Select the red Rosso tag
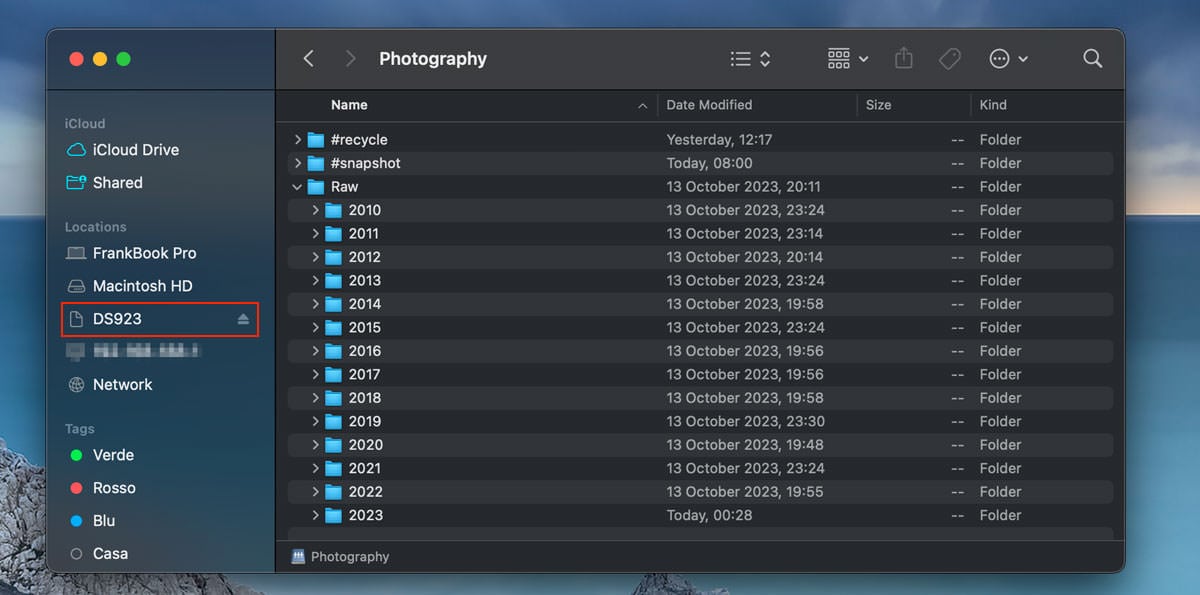This screenshot has width=1200, height=595. [113, 488]
